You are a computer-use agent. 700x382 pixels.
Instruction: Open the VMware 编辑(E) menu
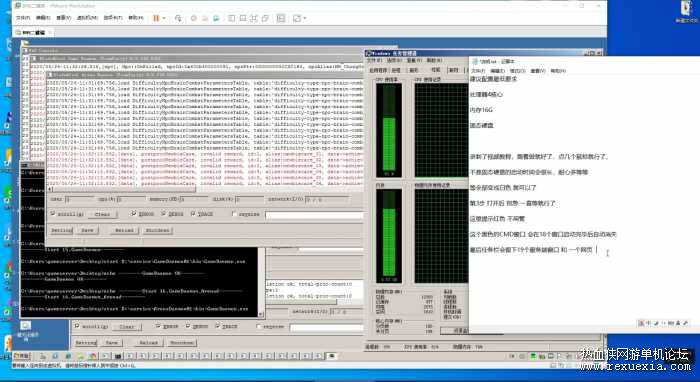point(43,18)
